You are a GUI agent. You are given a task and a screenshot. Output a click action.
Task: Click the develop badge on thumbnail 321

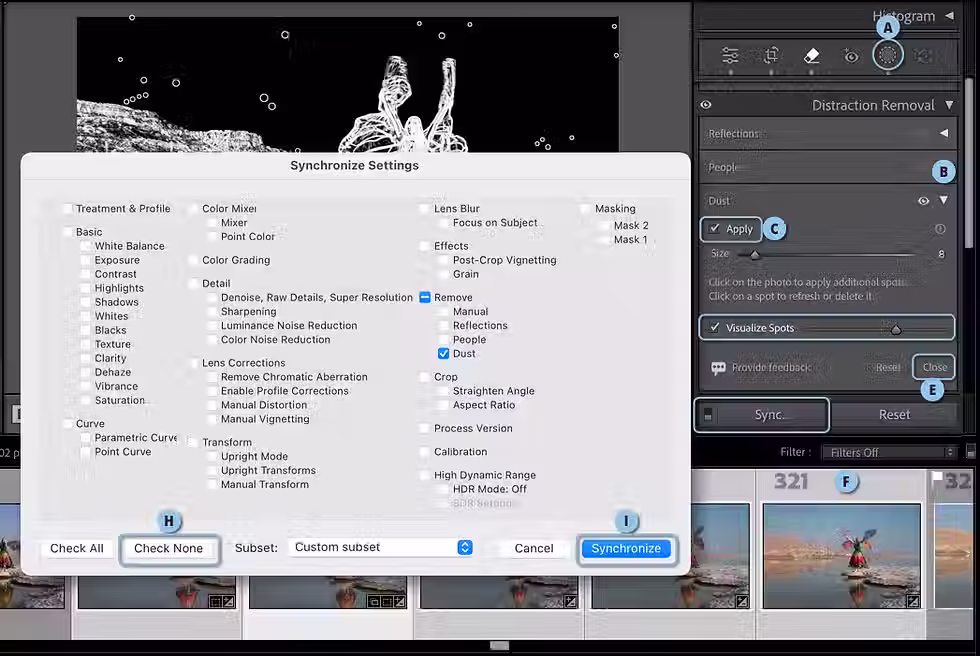(913, 602)
